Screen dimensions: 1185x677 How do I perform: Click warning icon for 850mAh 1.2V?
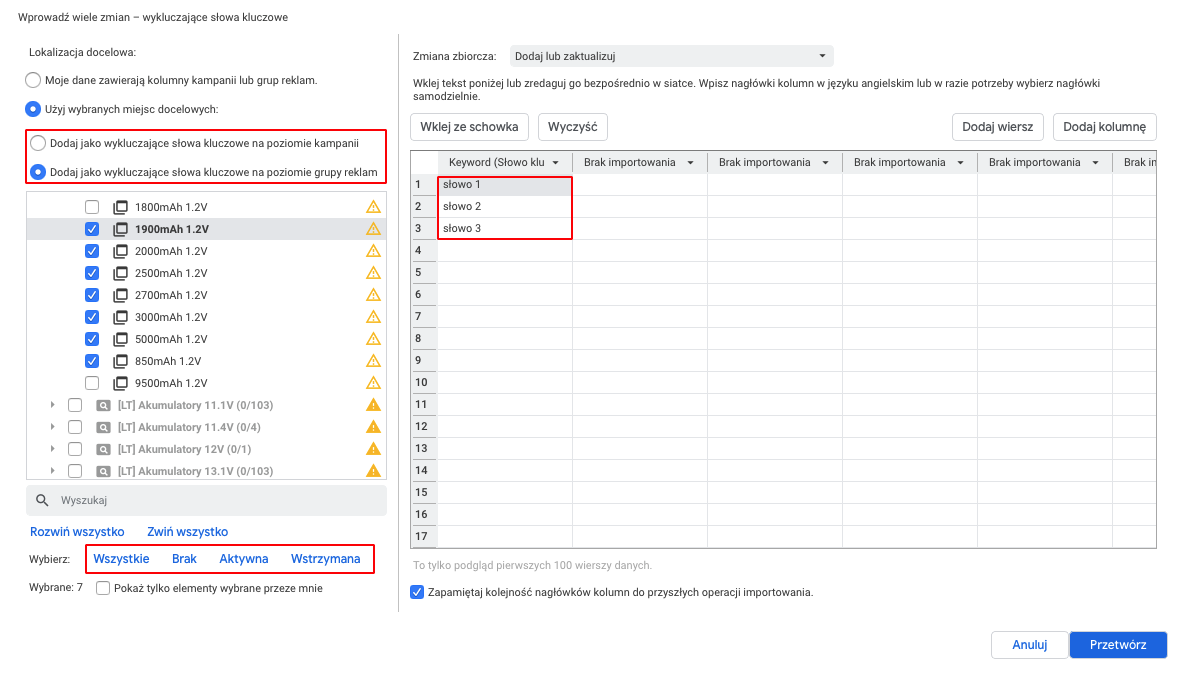coord(373,360)
